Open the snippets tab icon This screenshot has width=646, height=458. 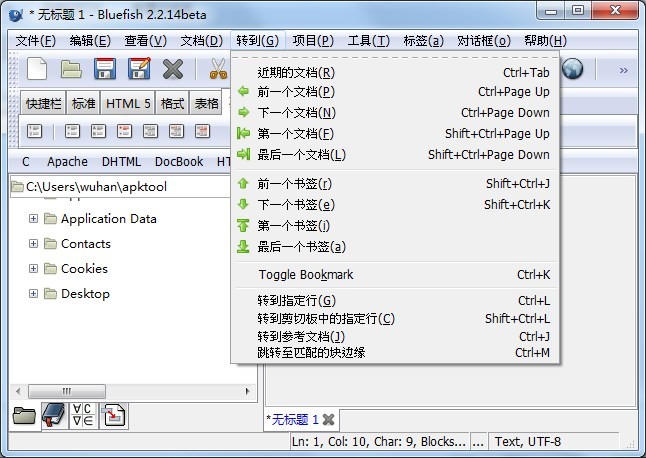[113, 416]
